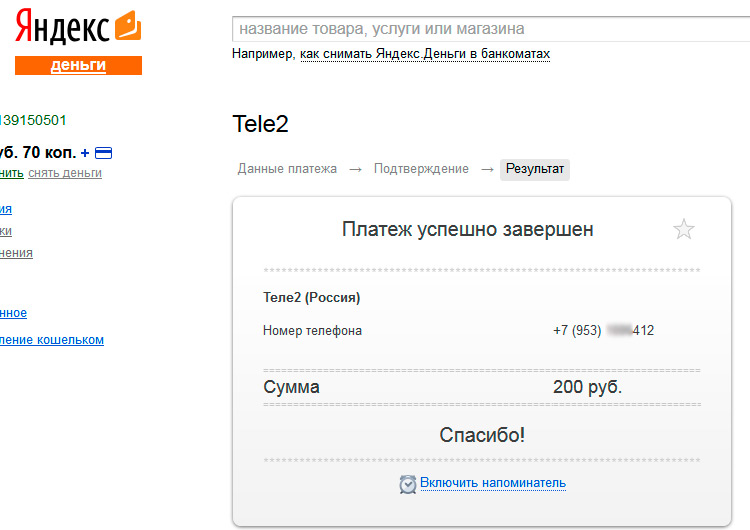Screen dimensions: 750x530
Task: Click 'снять деньги' link
Action: point(65,173)
